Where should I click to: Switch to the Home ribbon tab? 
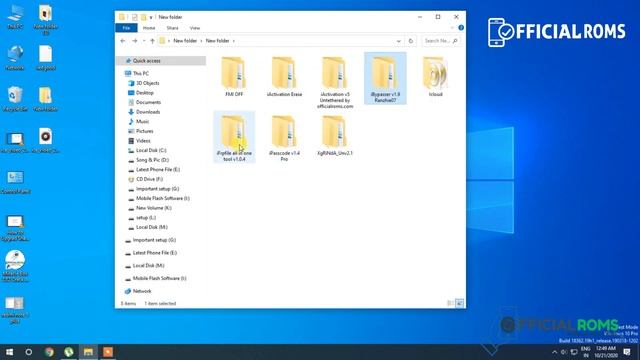149,28
